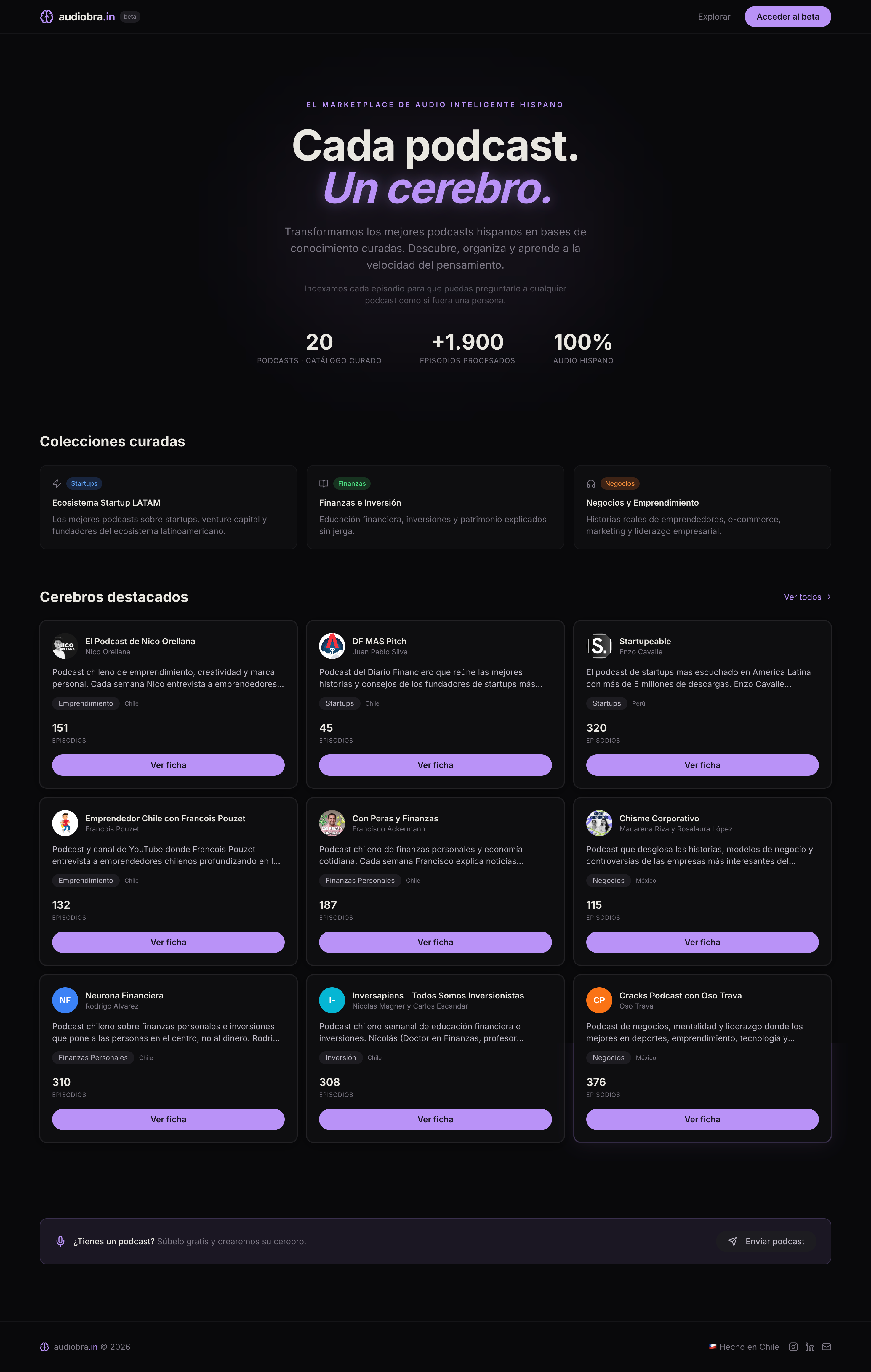The width and height of the screenshot is (871, 1372).
Task: Click Ver ficha for Con Peras y Finanzas
Action: [435, 942]
